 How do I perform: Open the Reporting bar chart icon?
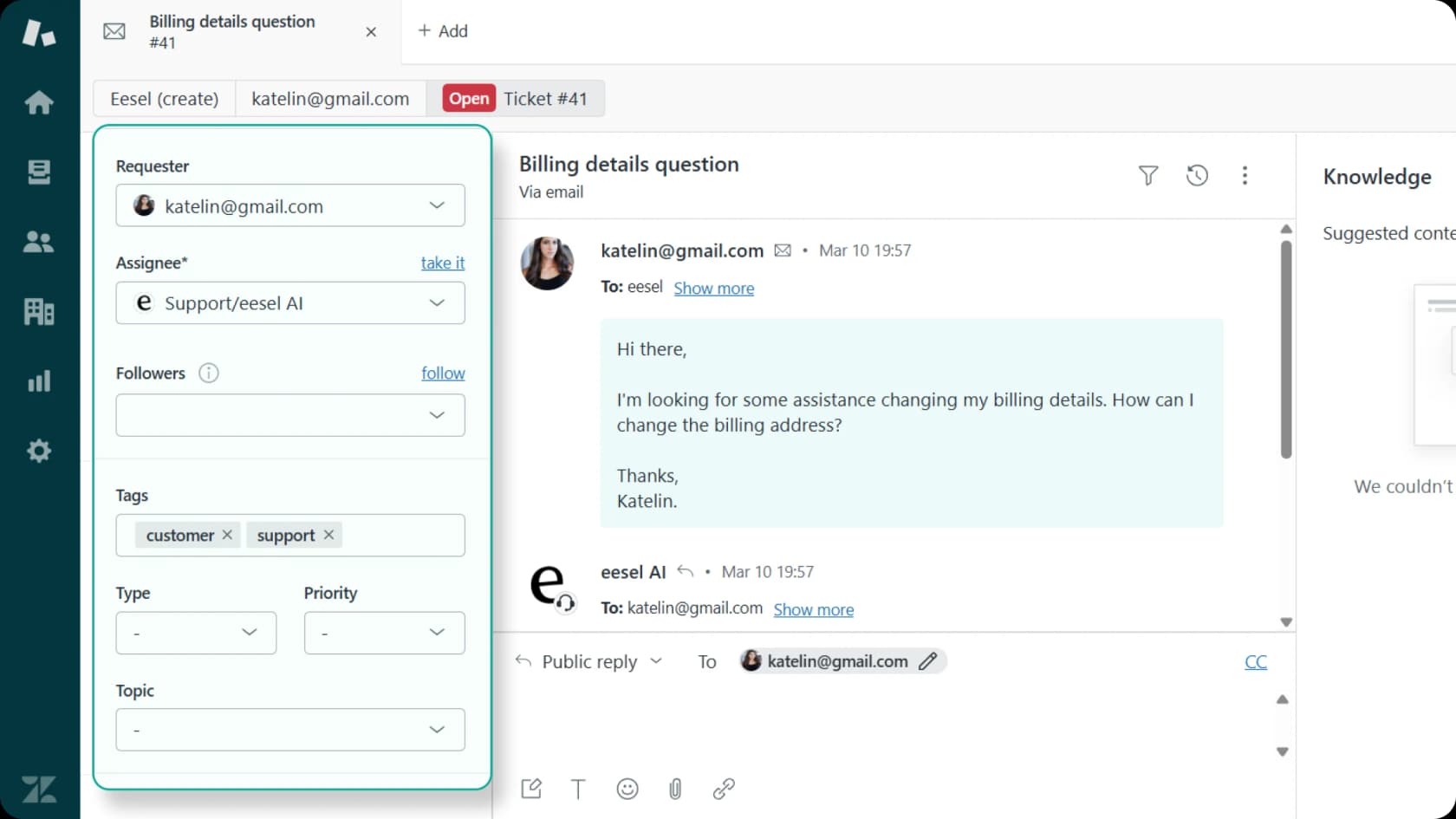coord(39,380)
